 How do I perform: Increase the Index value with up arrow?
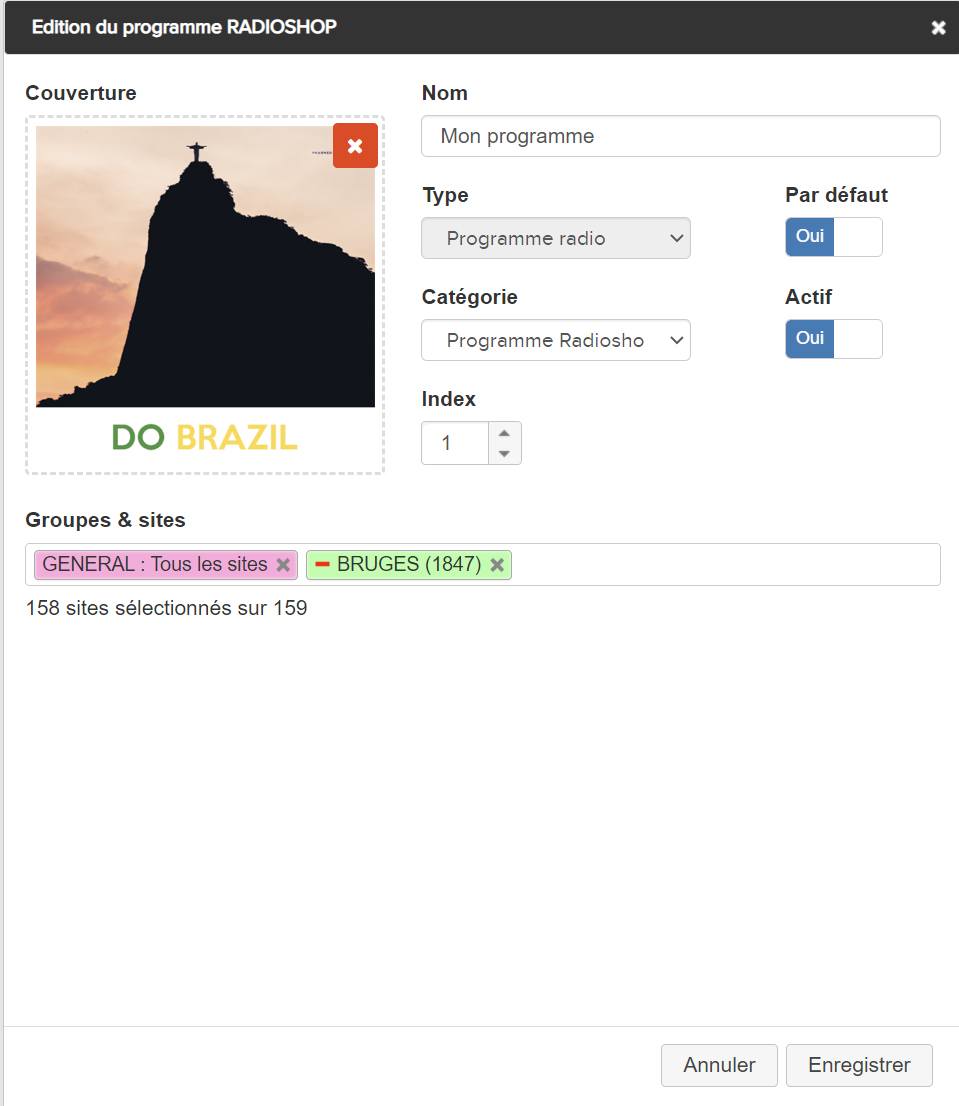click(504, 433)
